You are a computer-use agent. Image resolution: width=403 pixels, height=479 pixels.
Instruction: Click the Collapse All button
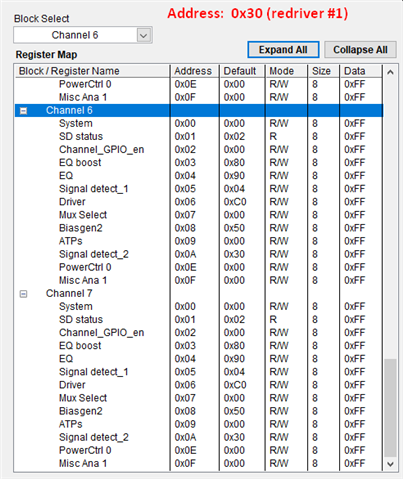coord(360,50)
